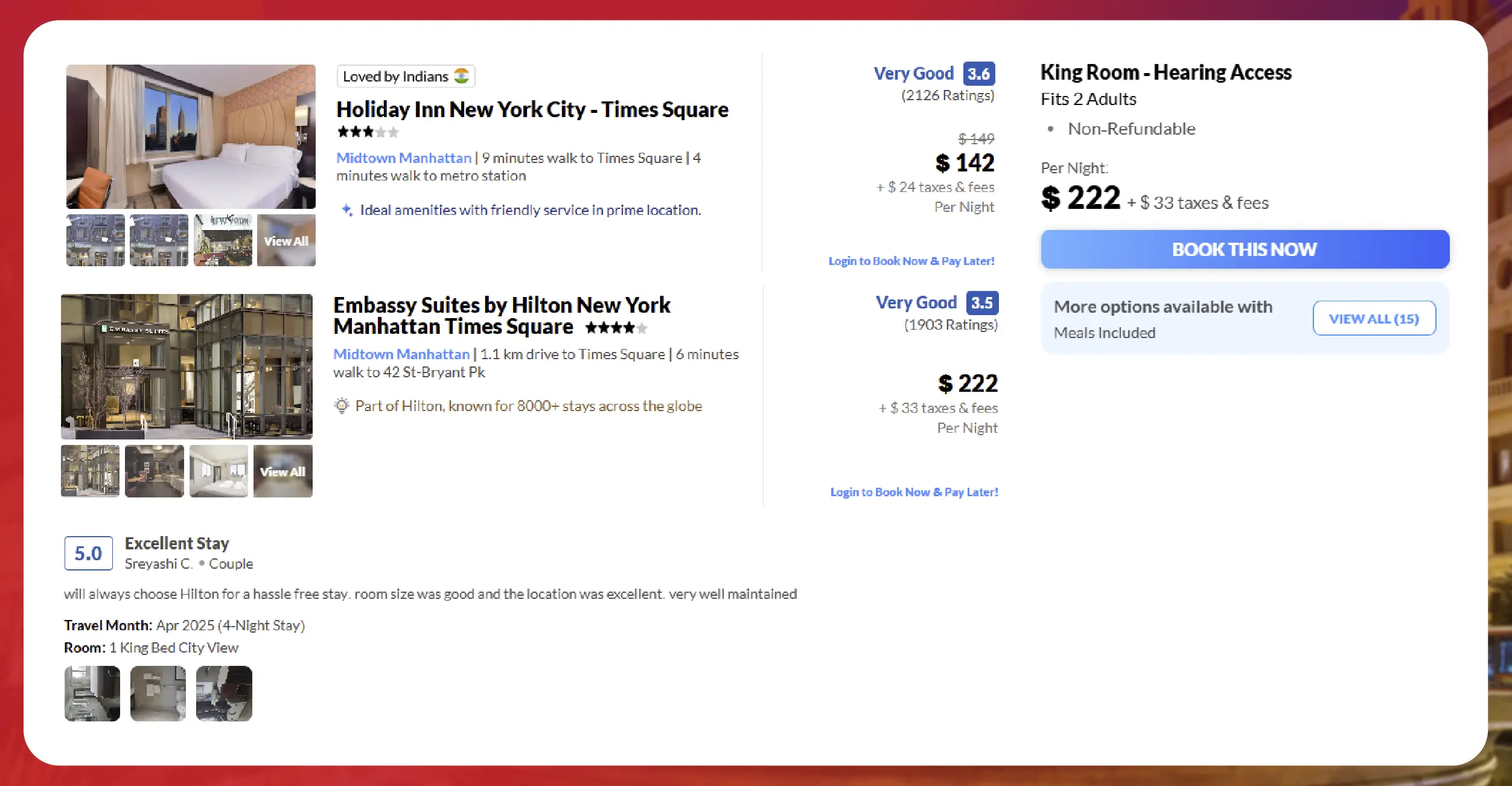Viewport: 1512px width, 786px height.
Task: Click the 3.5 rating badge for Embassy Suites
Action: 982,302
